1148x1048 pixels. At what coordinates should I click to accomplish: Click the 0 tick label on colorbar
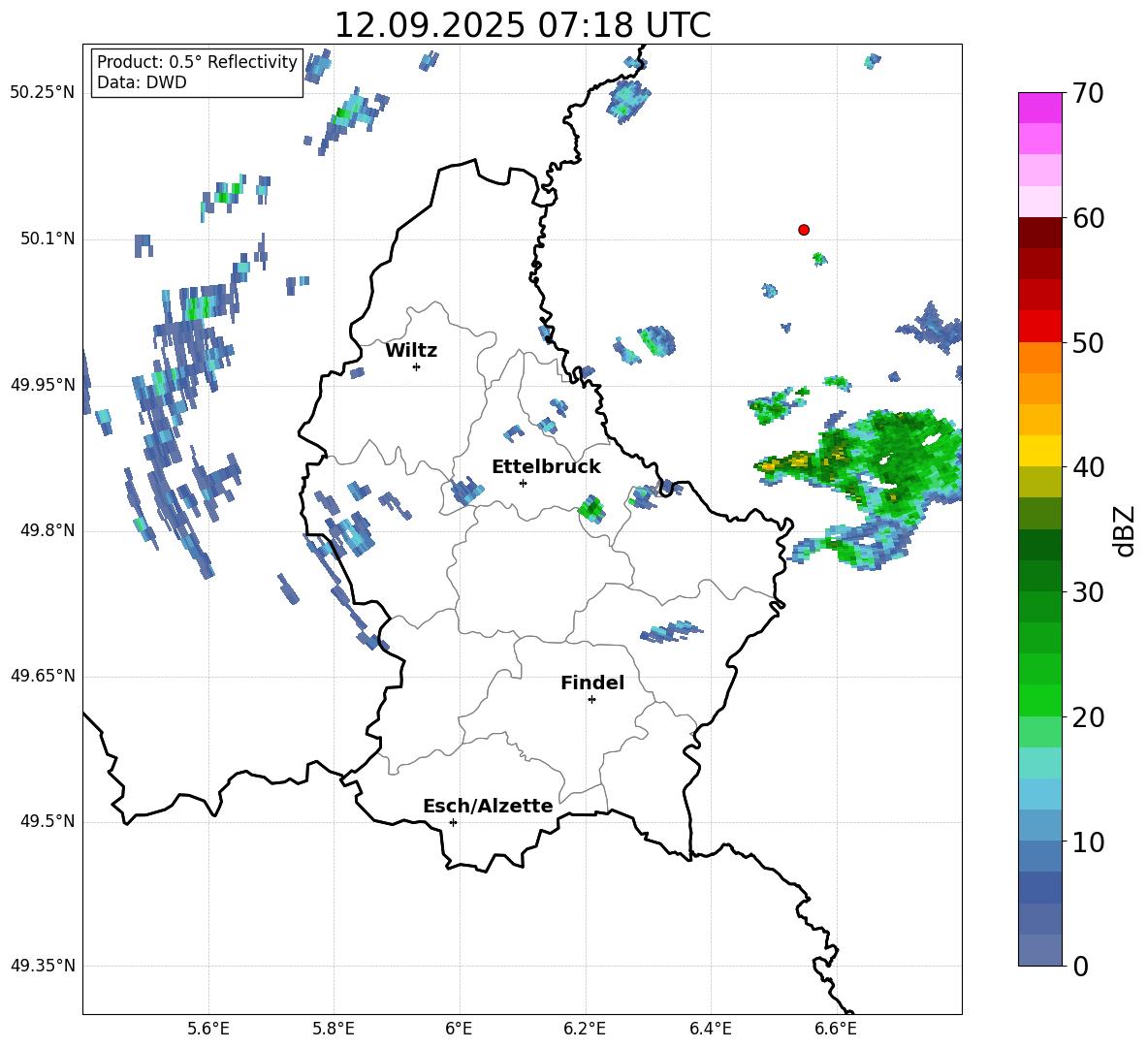(x=1080, y=966)
